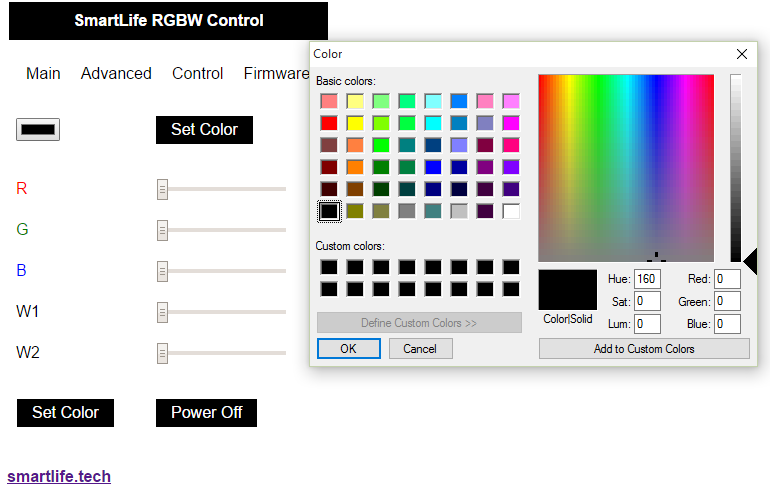Image resolution: width=770 pixels, height=498 pixels.
Task: Select olive swatch next to black
Action: tap(355, 211)
